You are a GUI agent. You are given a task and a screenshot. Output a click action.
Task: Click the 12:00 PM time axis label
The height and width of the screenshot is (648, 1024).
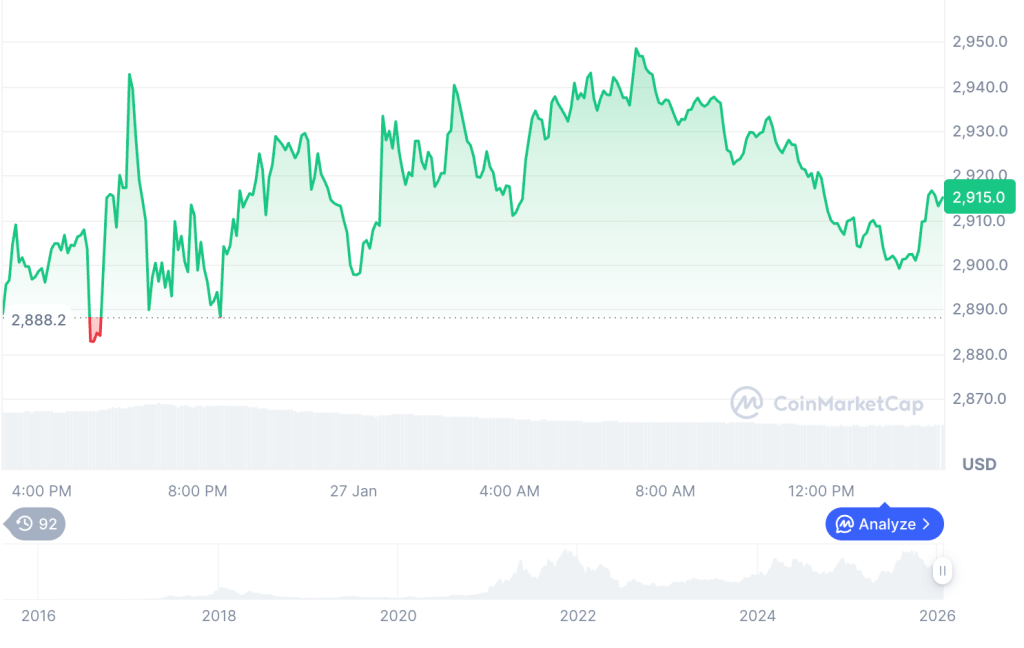[x=821, y=491]
